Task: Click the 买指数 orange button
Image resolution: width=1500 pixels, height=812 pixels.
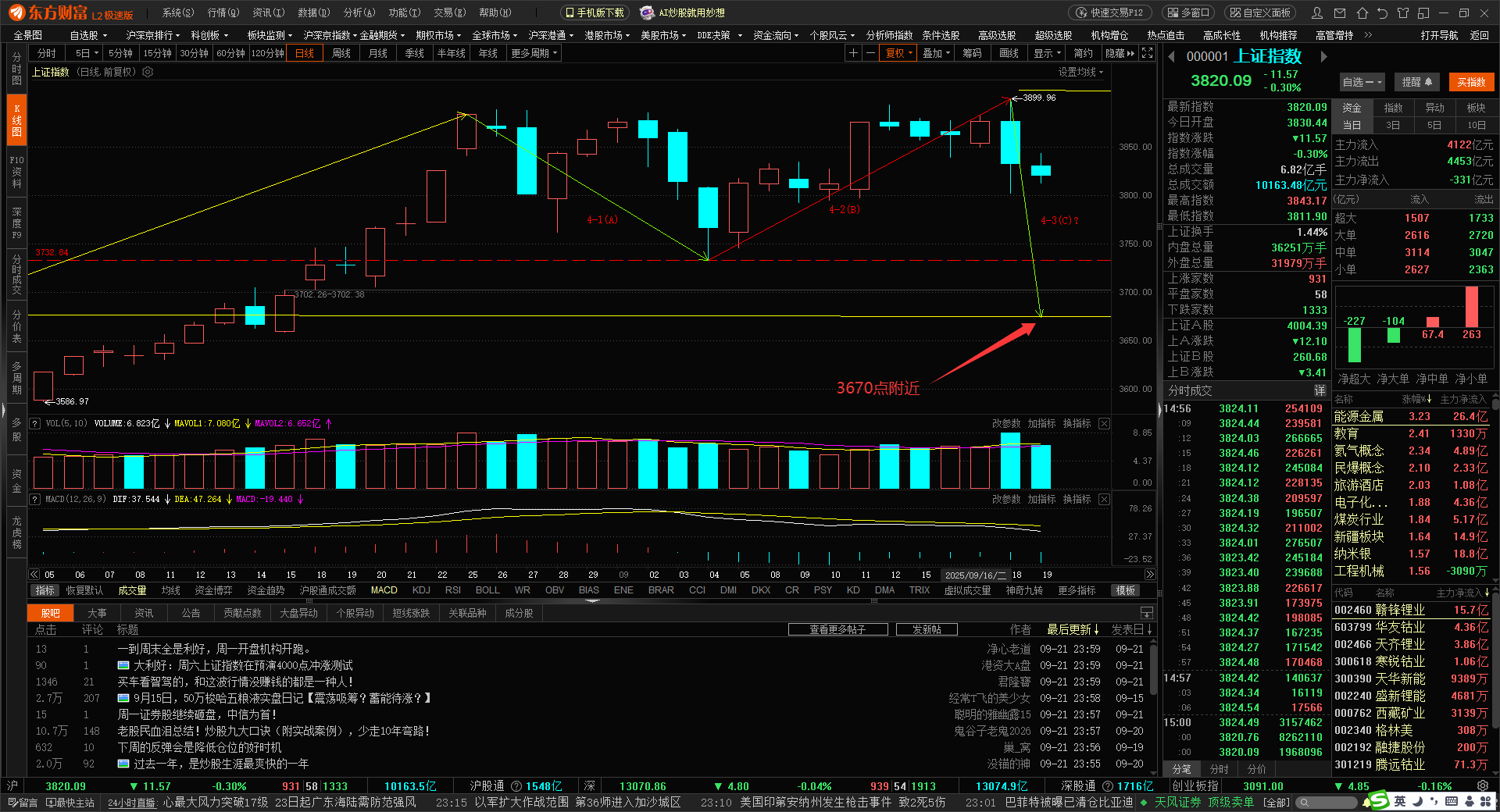Action: point(1471,82)
